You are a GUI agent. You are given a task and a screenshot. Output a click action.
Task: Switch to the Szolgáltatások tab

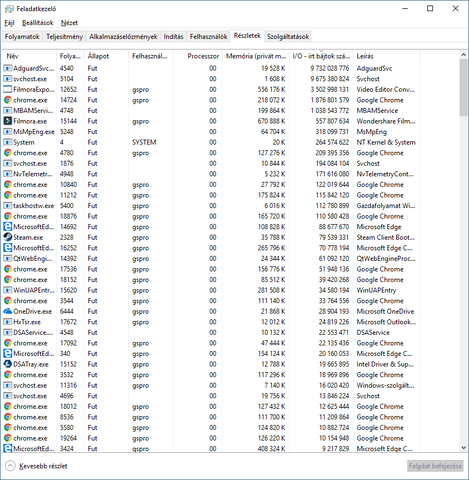coord(288,37)
